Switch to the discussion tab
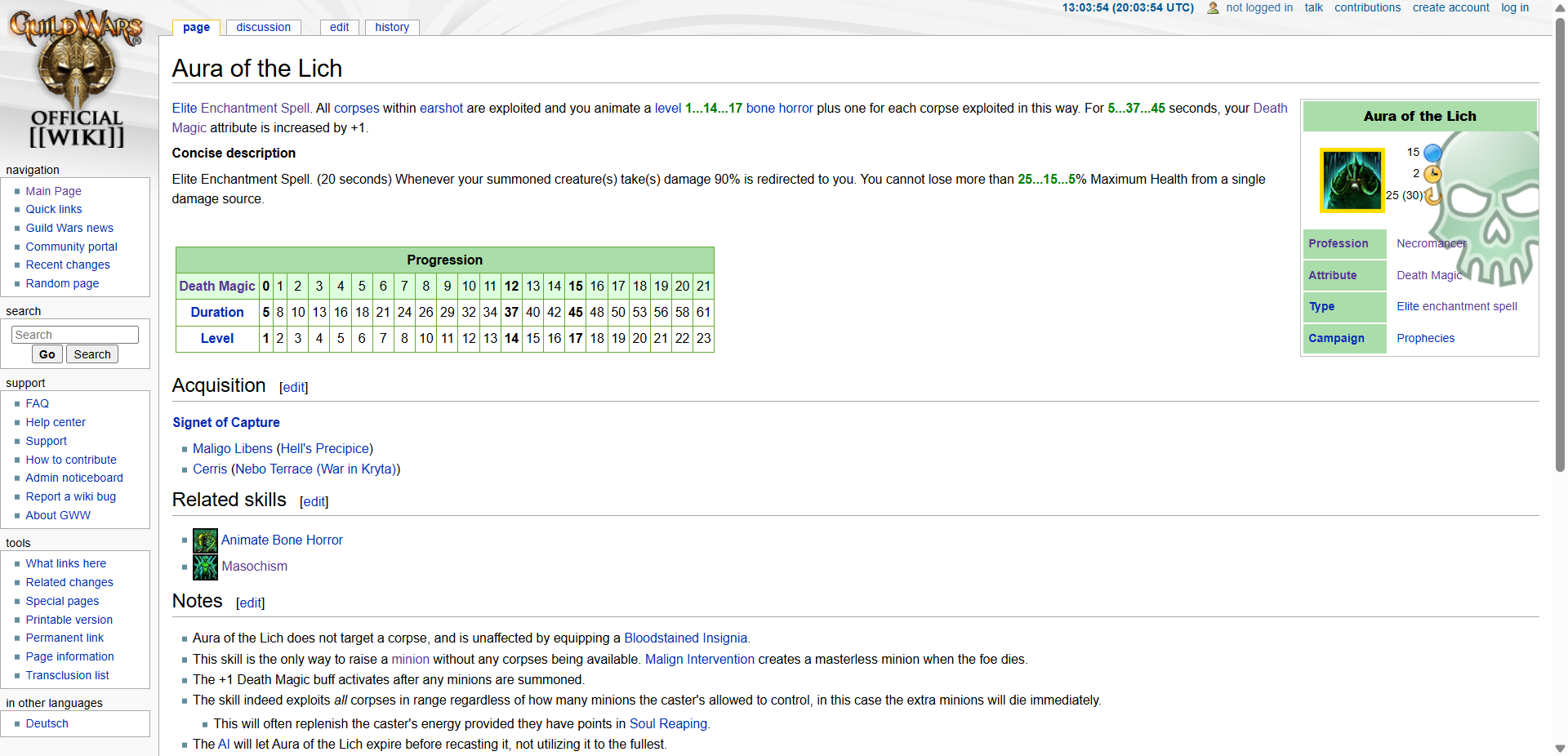This screenshot has width=1568, height=756. tap(263, 27)
